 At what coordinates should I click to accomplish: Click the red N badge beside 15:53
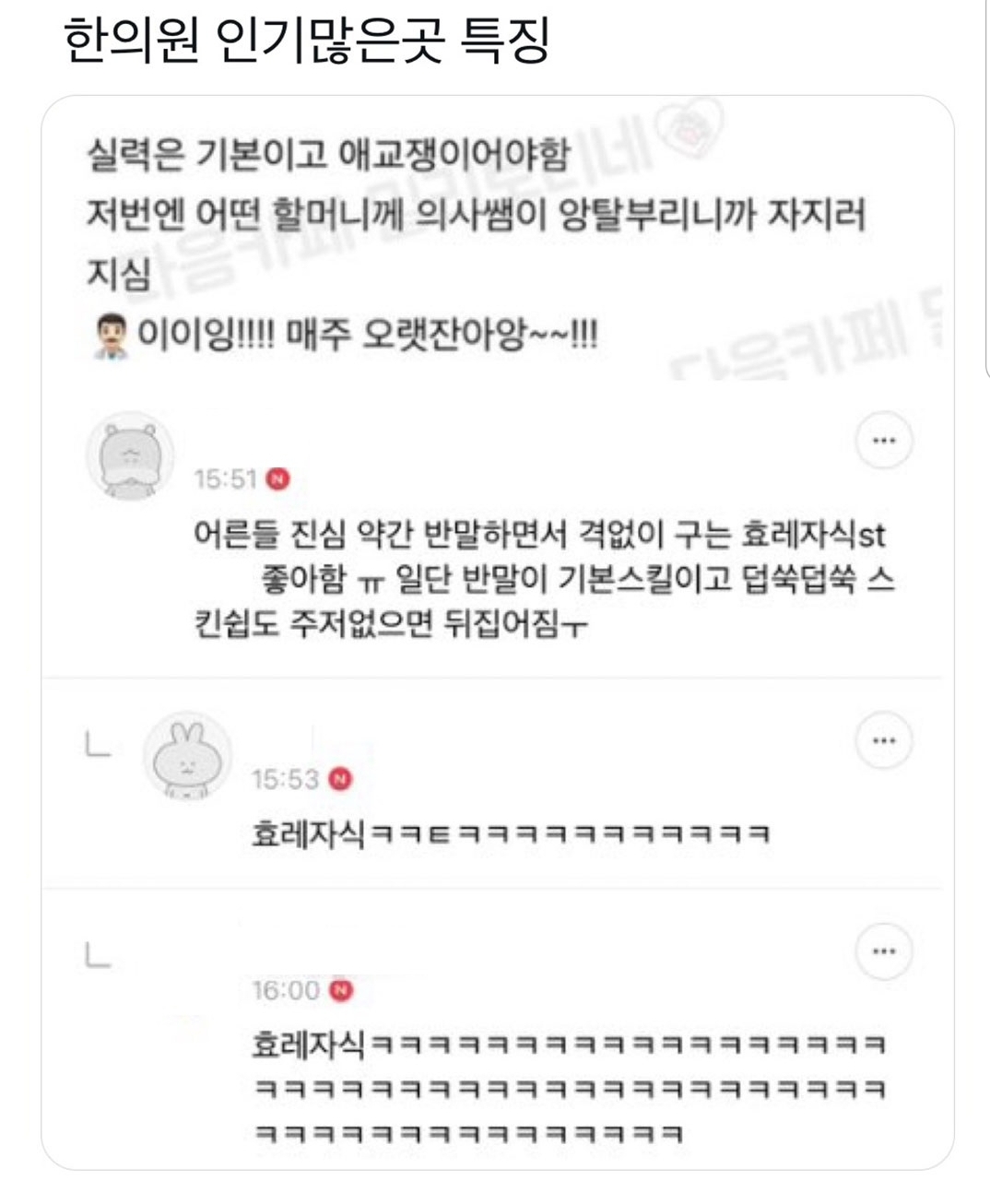(x=340, y=779)
